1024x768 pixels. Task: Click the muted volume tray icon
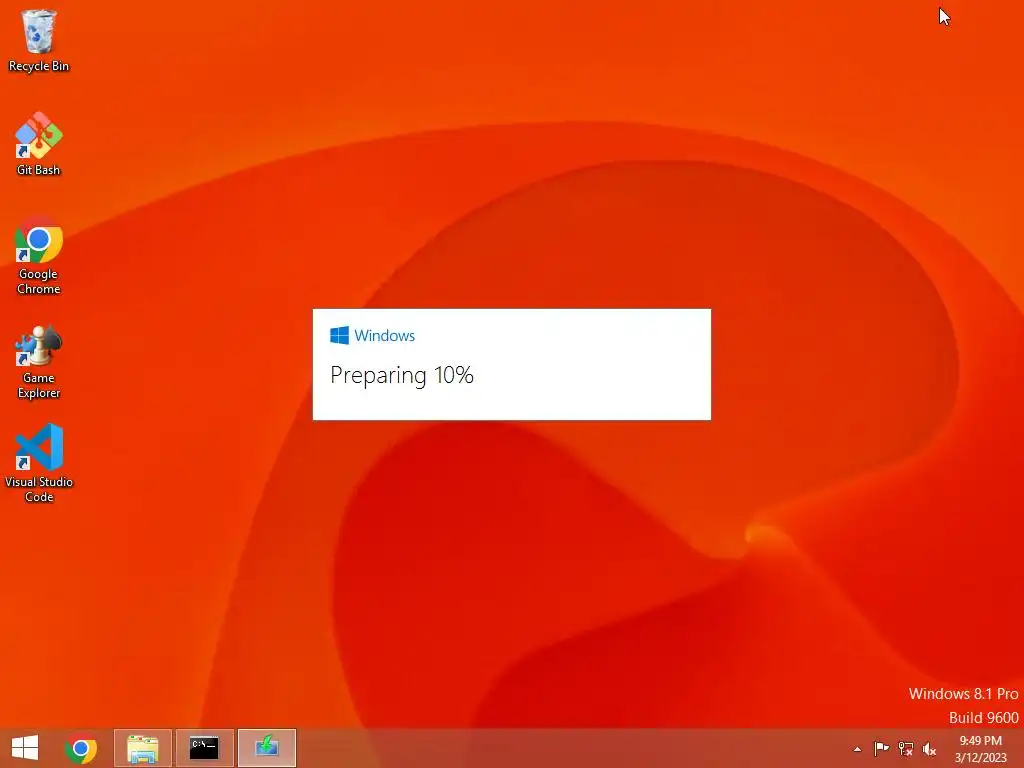pos(929,749)
